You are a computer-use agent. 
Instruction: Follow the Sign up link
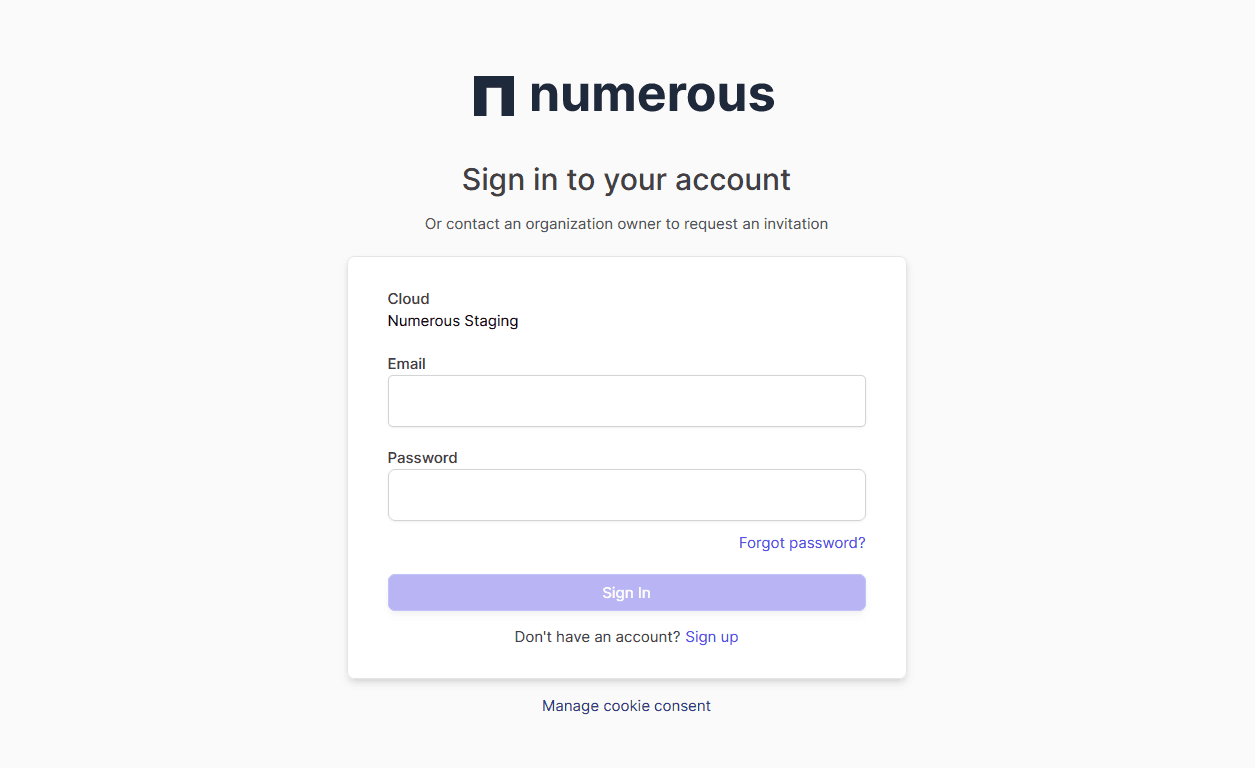pyautogui.click(x=712, y=637)
